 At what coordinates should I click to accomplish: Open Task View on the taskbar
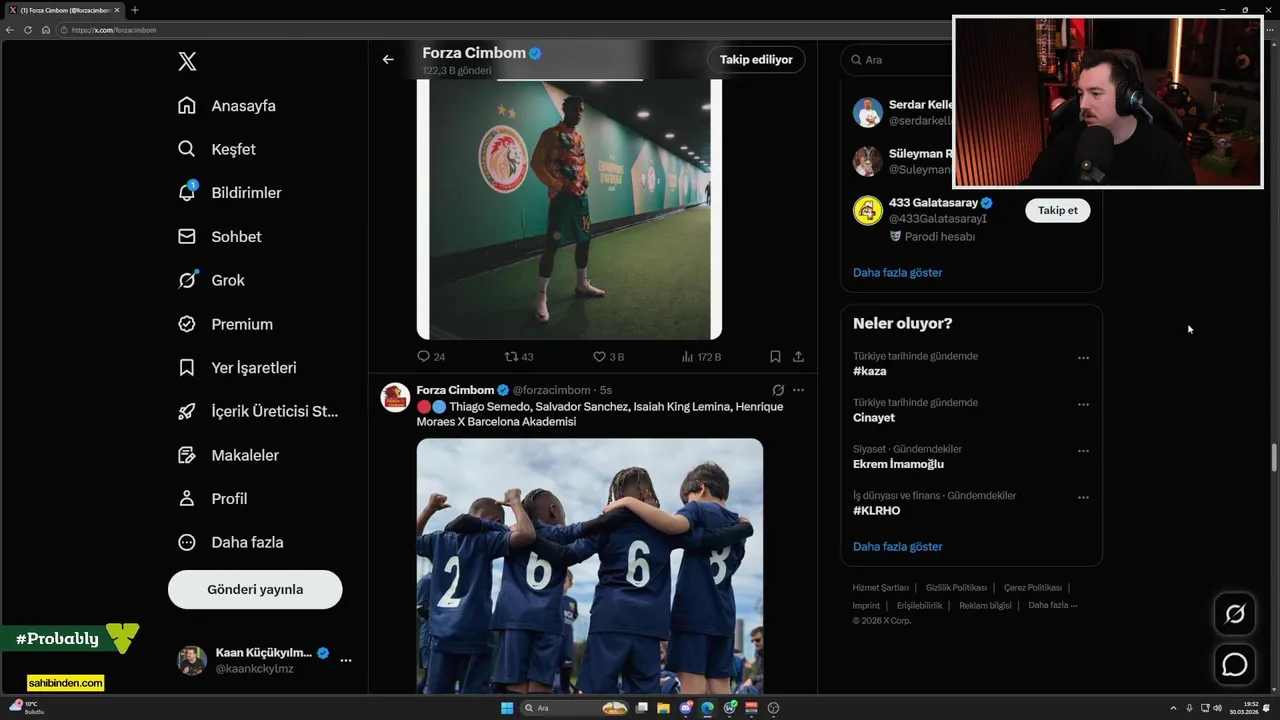642,708
